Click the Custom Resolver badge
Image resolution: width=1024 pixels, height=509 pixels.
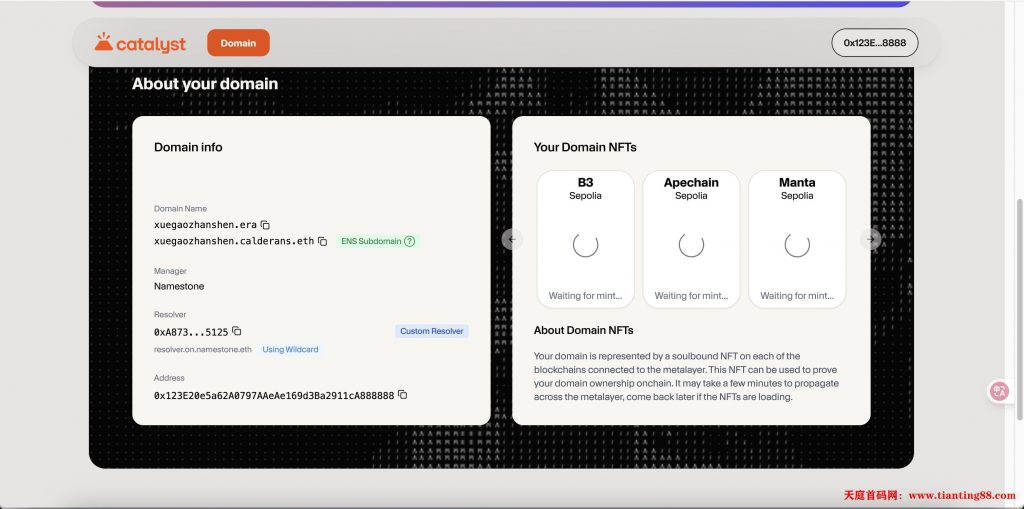pos(432,331)
